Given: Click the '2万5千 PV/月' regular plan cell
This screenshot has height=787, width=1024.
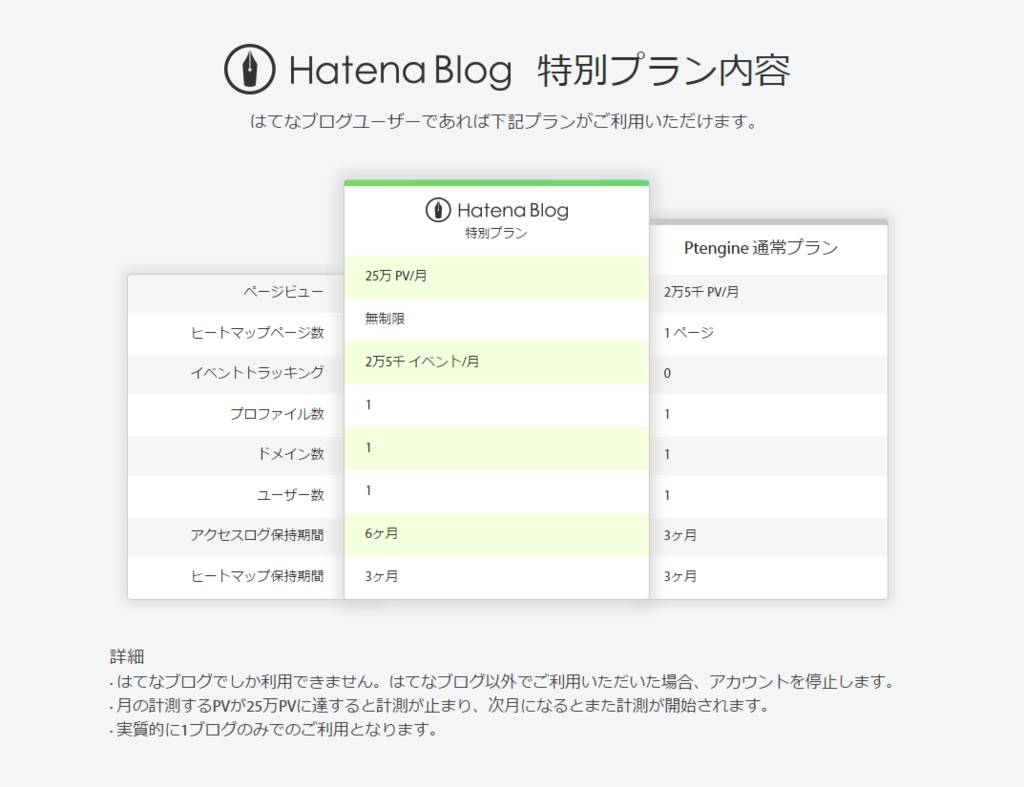Looking at the screenshot, I should tap(768, 293).
